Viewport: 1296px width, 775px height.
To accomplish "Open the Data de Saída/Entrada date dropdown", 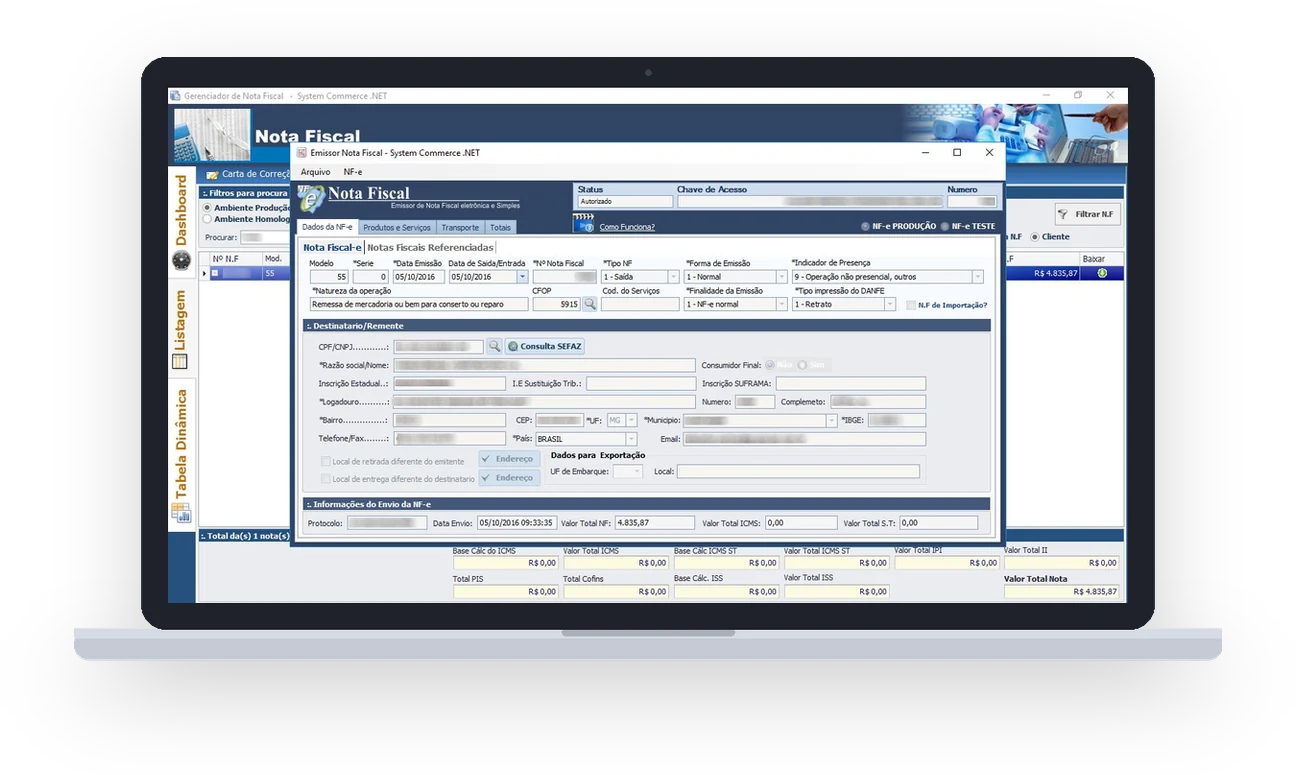I will click(x=522, y=277).
